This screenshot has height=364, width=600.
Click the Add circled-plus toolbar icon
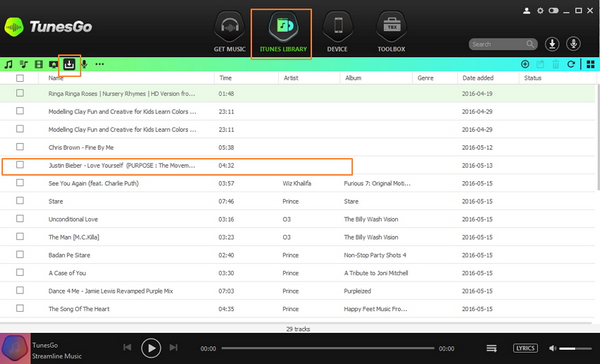coord(525,64)
